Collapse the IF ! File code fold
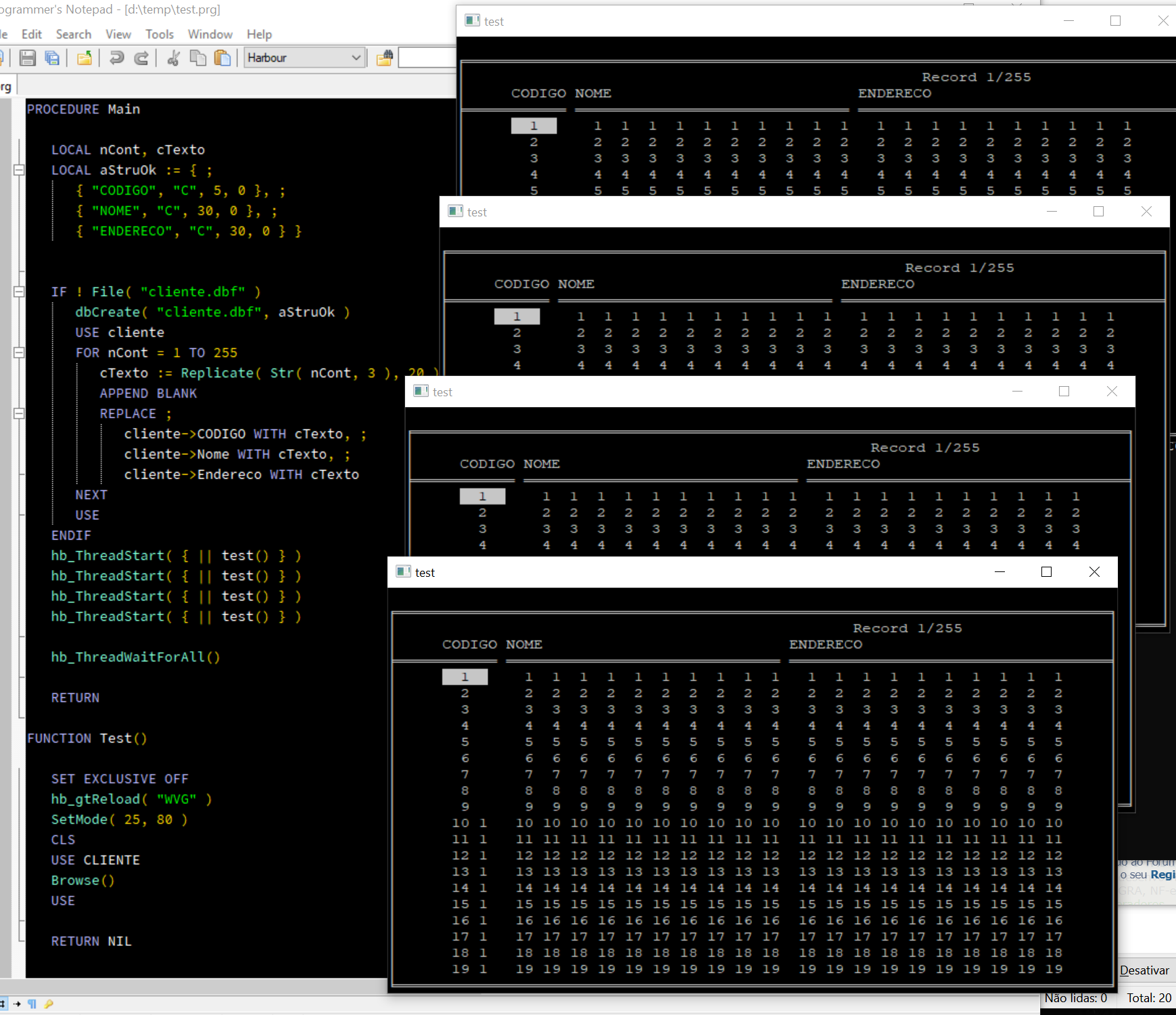The width and height of the screenshot is (1176, 1015). coord(19,292)
